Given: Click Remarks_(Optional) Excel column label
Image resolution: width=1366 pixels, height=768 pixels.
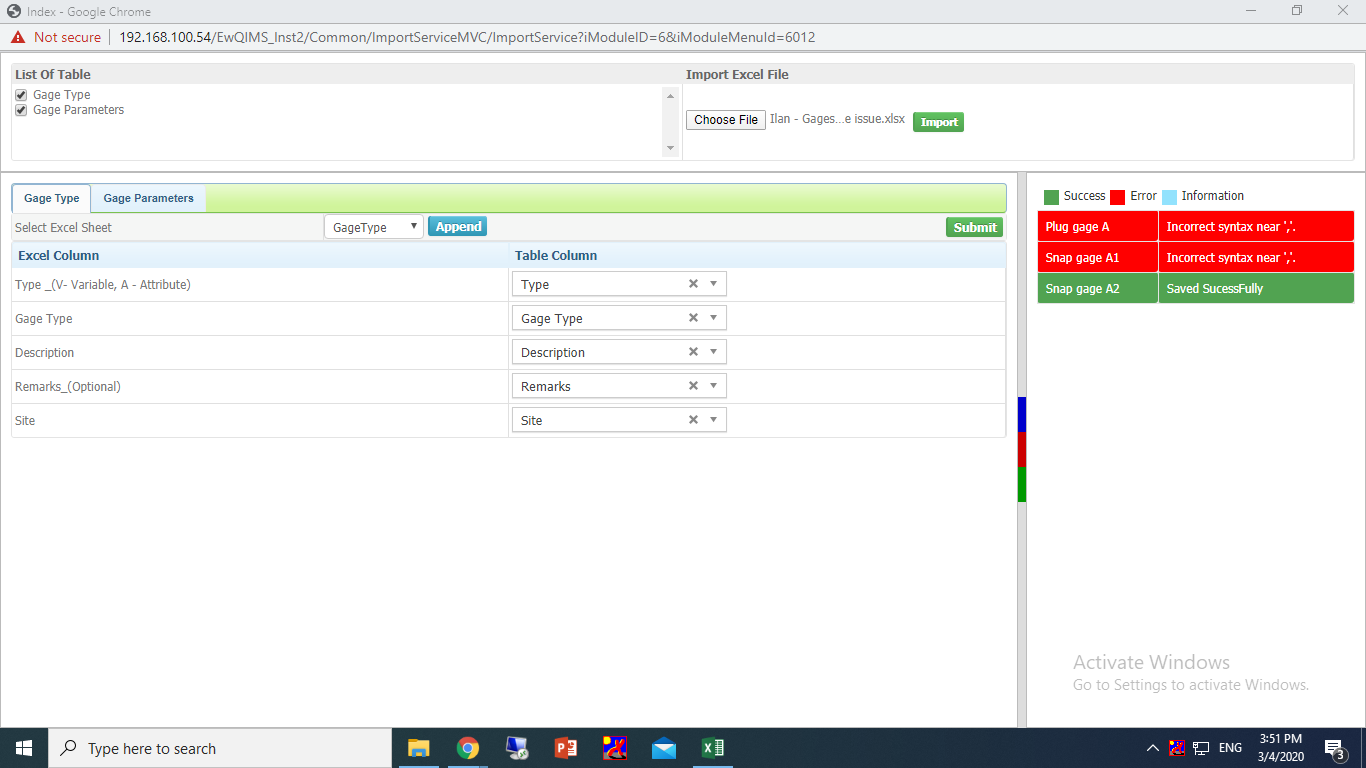Looking at the screenshot, I should [68, 386].
